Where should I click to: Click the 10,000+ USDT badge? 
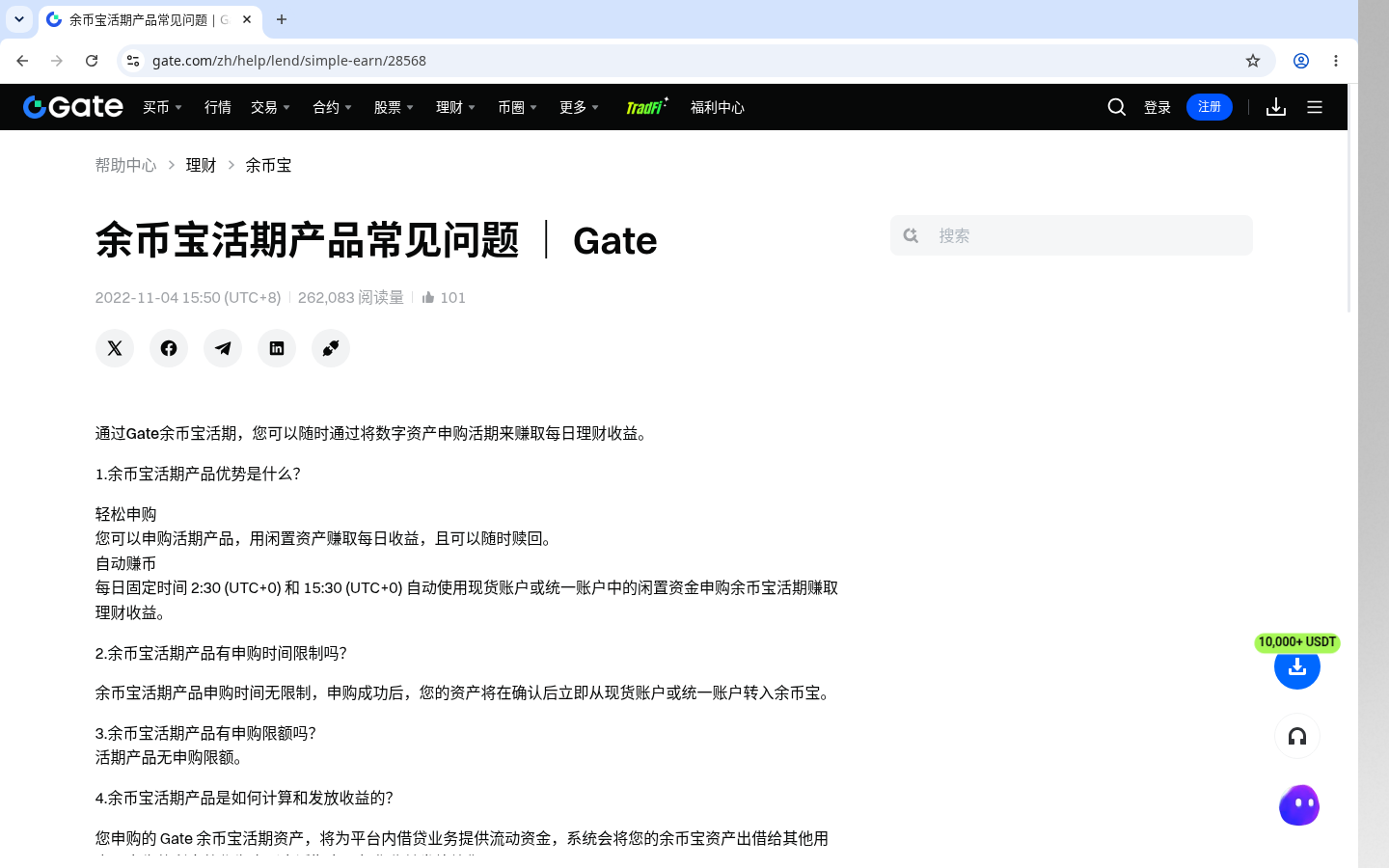(1297, 642)
